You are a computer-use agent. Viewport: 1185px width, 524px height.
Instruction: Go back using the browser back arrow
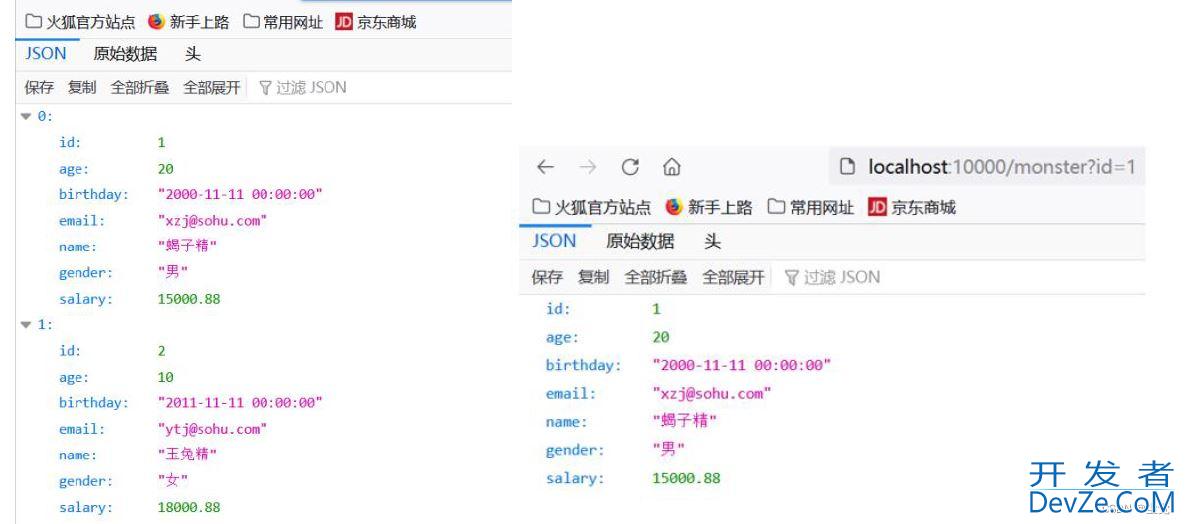point(545,167)
